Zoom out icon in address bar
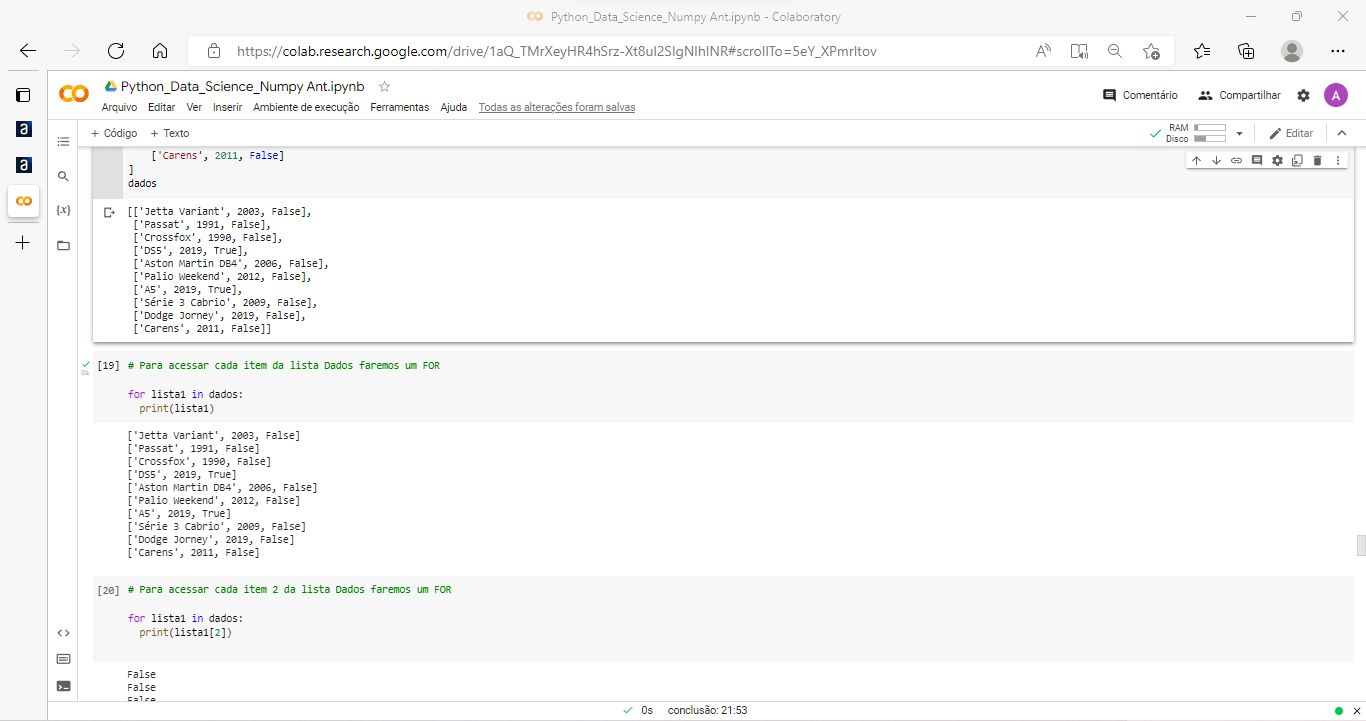This screenshot has width=1366, height=721. click(x=1115, y=51)
